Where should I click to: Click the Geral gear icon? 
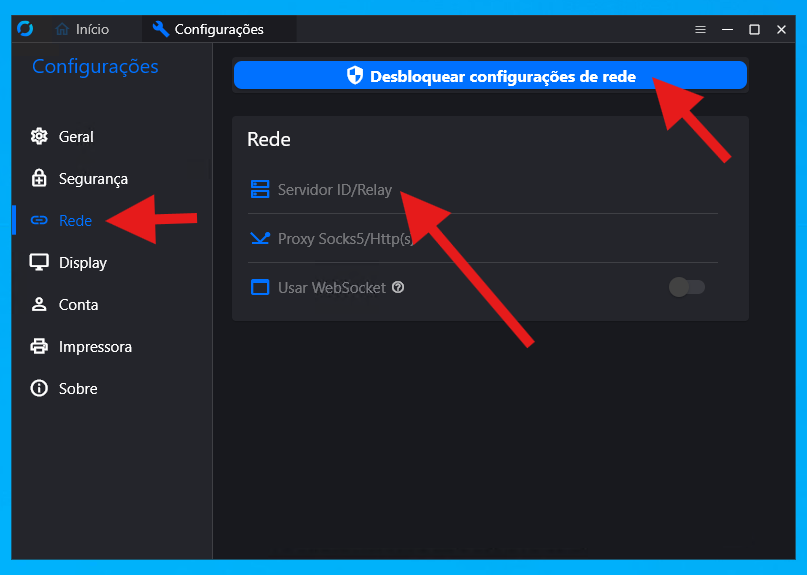click(39, 136)
